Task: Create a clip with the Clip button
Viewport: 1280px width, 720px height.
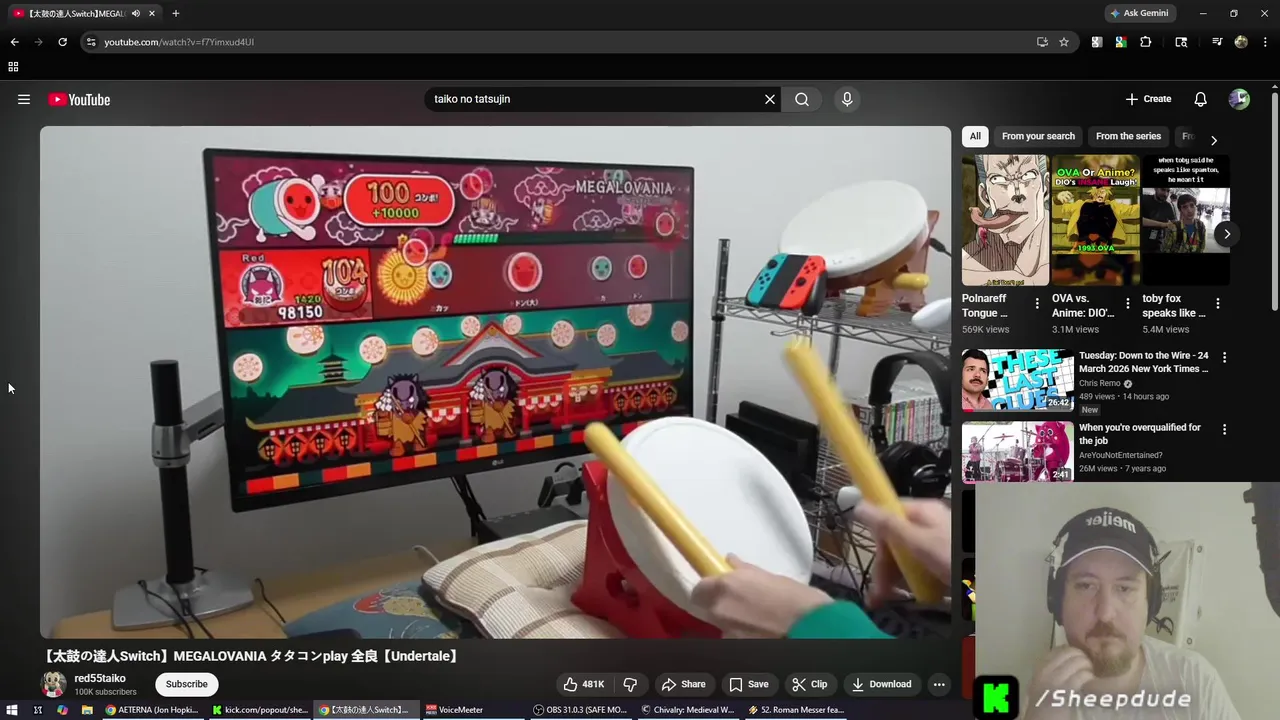Action: coord(809,684)
